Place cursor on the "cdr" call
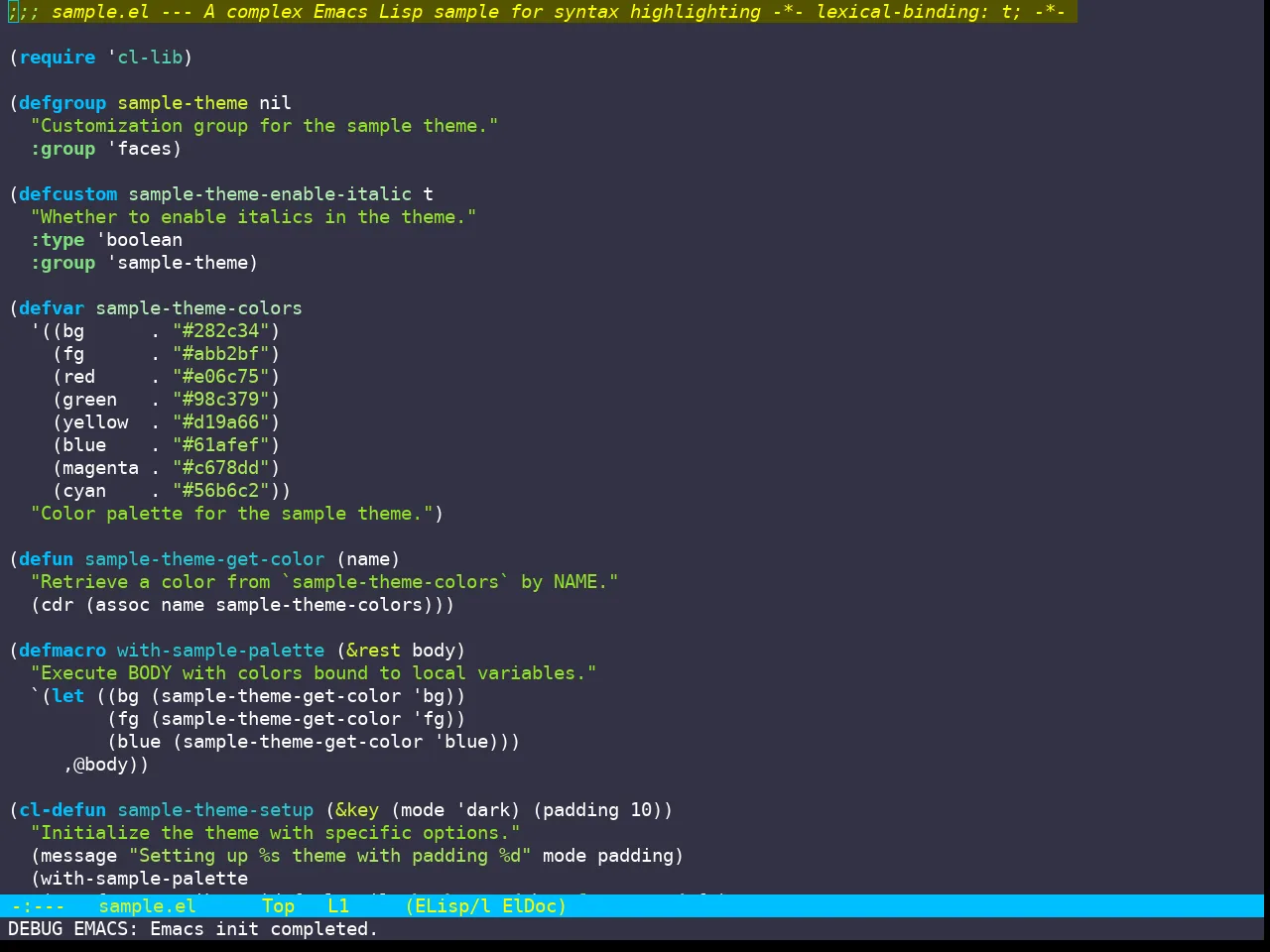This screenshot has height=952, width=1270. (58, 605)
